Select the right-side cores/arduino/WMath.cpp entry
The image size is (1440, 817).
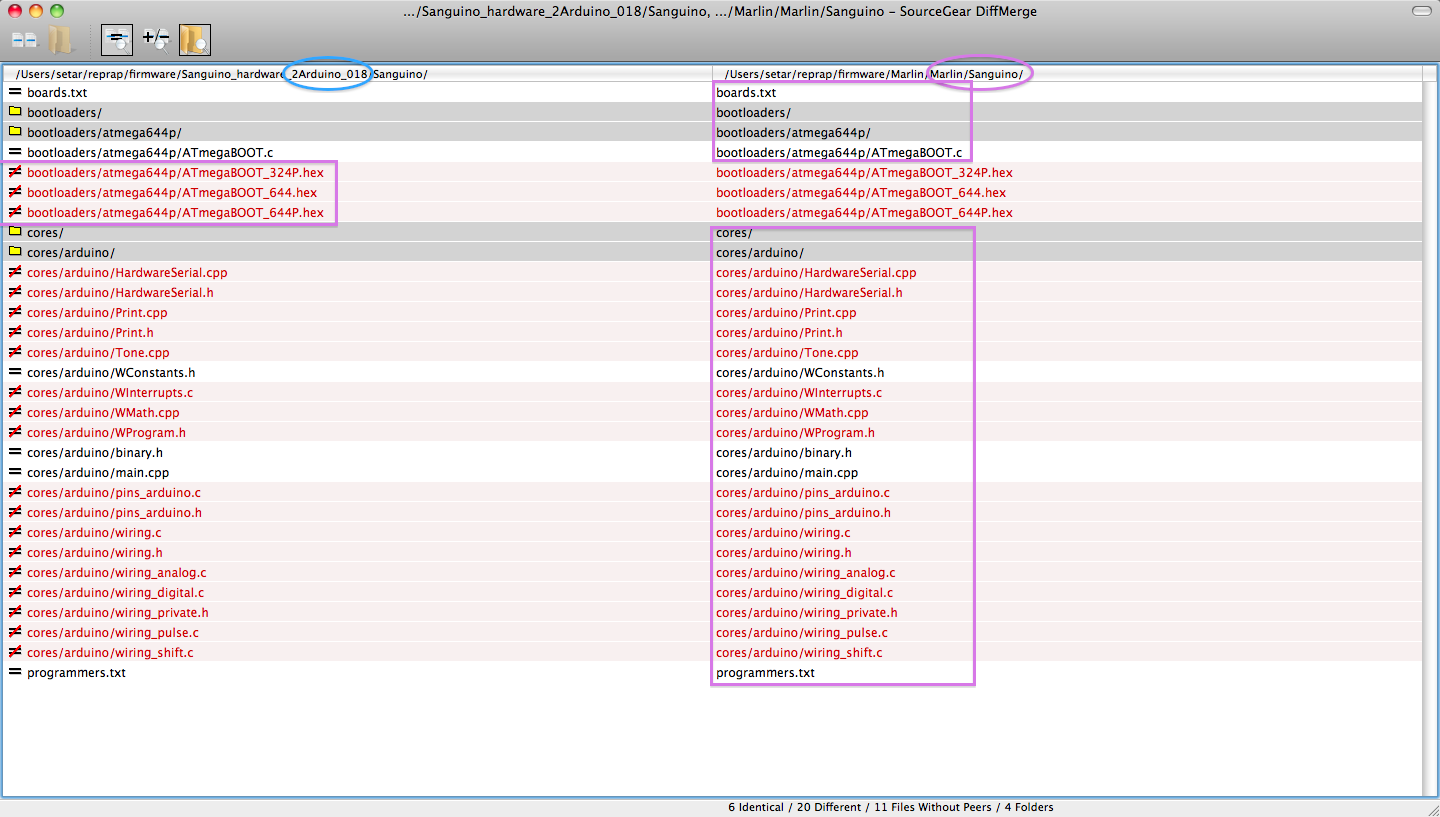click(x=792, y=412)
